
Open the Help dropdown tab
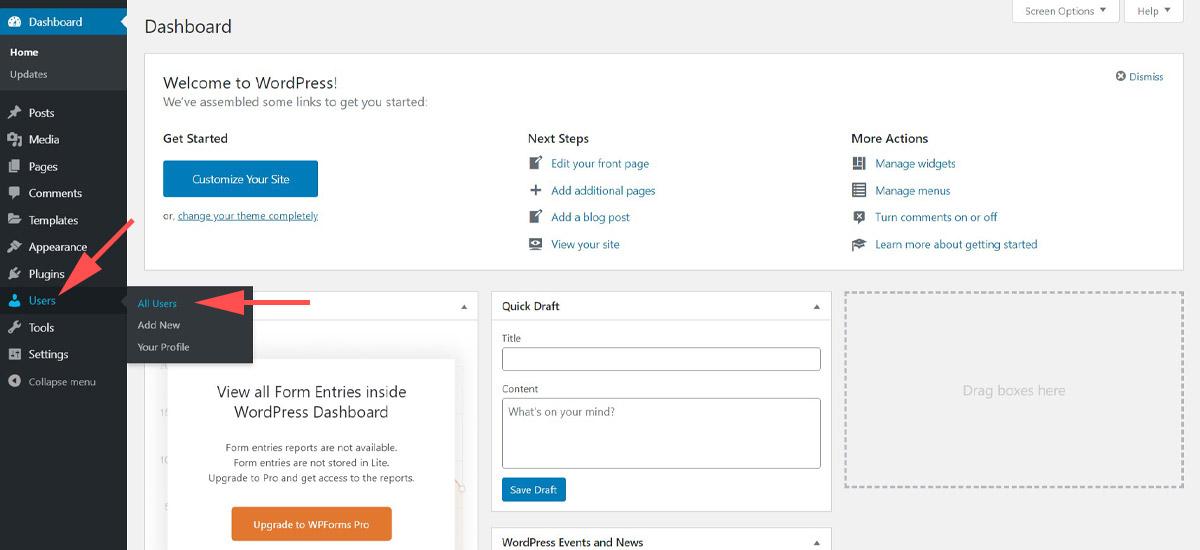[1154, 11]
